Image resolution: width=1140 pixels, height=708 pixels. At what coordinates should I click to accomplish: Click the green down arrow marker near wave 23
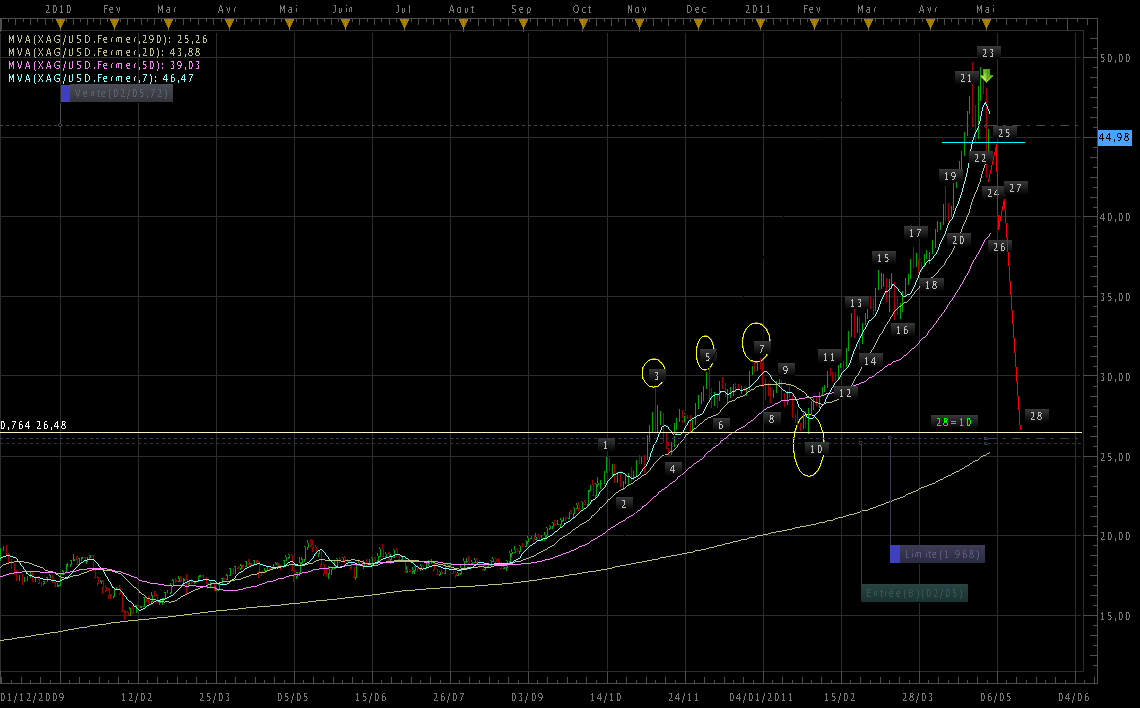tap(986, 76)
